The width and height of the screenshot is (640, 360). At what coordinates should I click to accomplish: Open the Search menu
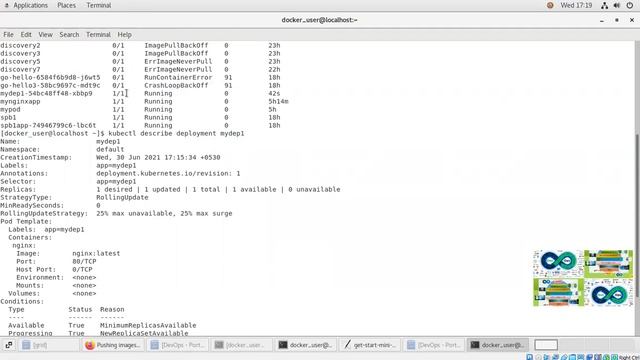[69, 35]
